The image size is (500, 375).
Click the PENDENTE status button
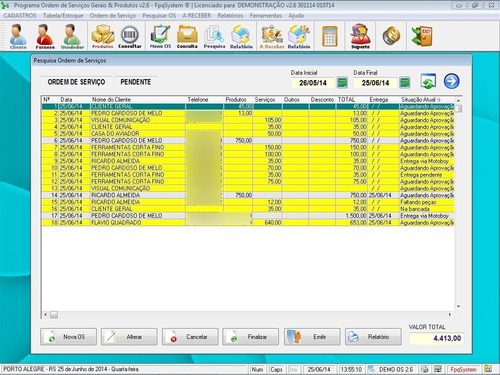tap(136, 82)
